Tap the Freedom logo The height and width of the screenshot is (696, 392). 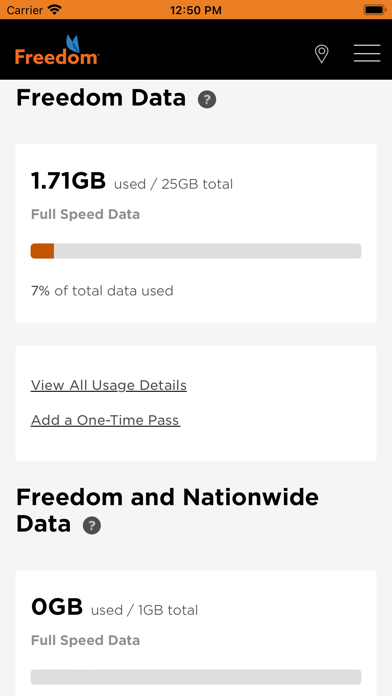[57, 50]
